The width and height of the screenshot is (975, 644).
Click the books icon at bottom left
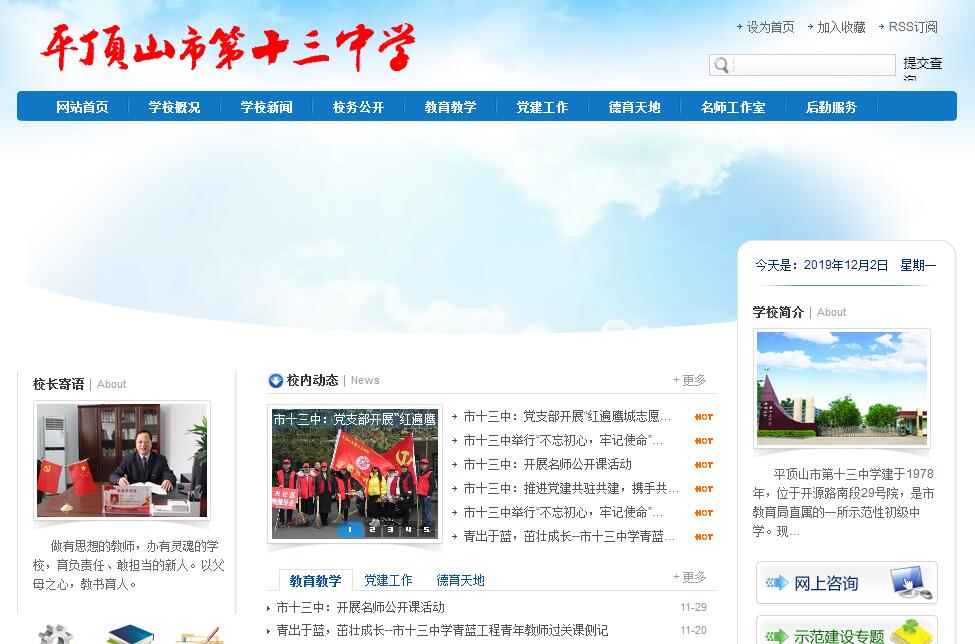pyautogui.click(x=129, y=634)
